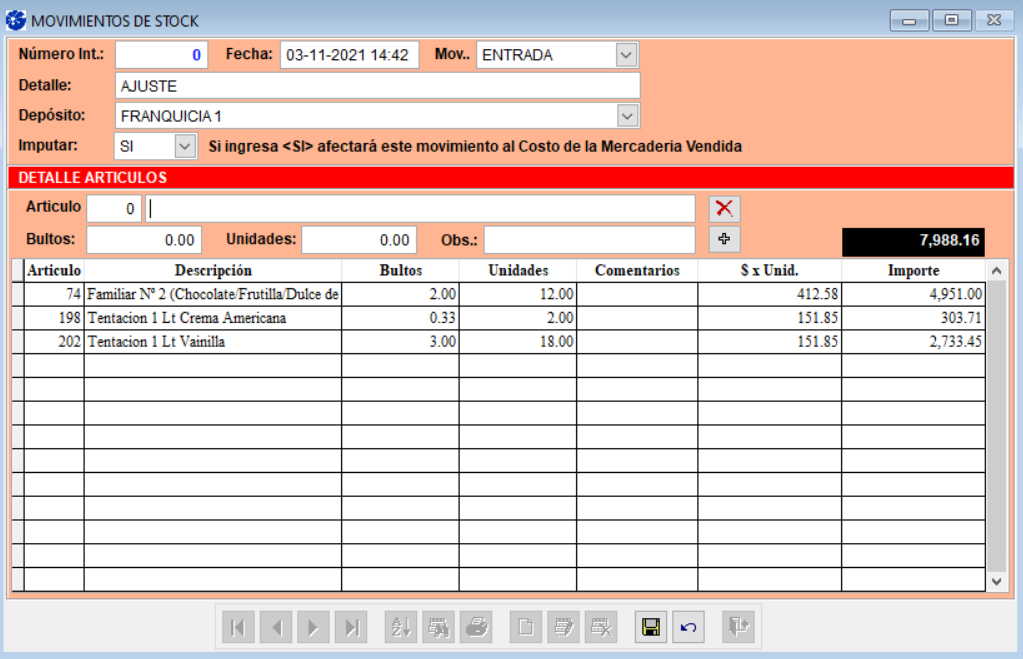Click the Obs. input field
The width and height of the screenshot is (1023, 659).
click(589, 240)
